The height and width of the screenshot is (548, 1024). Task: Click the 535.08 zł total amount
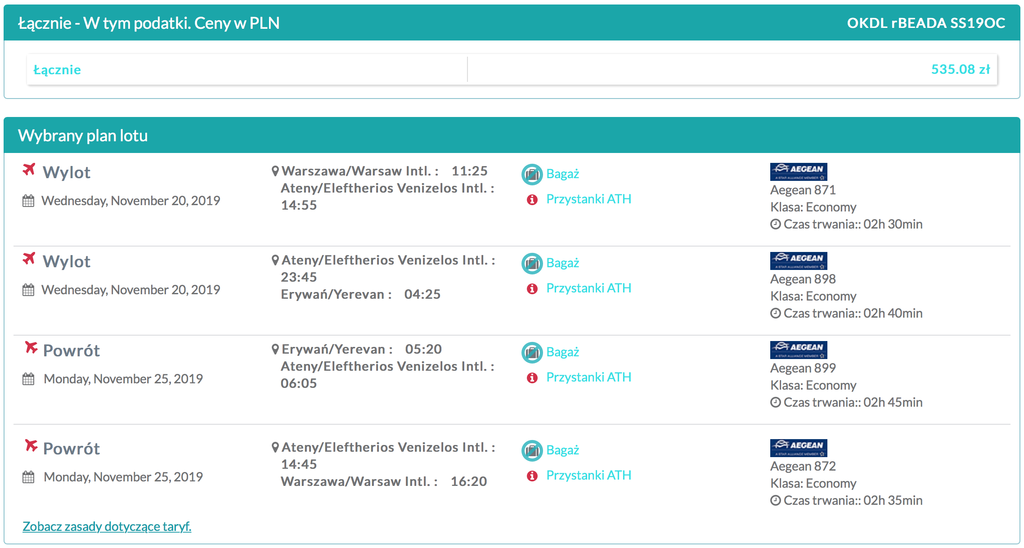tap(961, 69)
